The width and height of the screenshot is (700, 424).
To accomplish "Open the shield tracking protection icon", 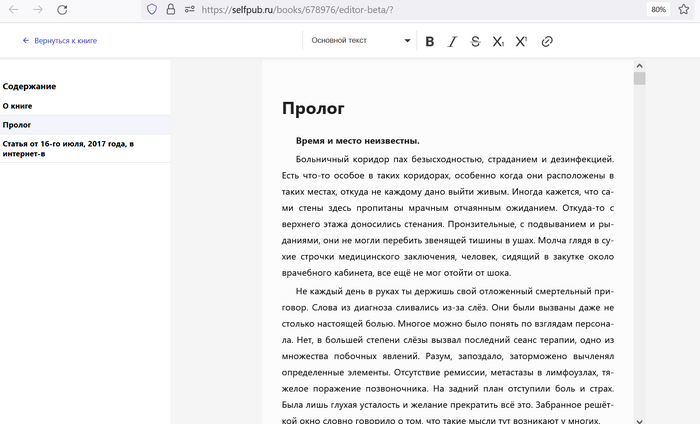I will [x=152, y=9].
